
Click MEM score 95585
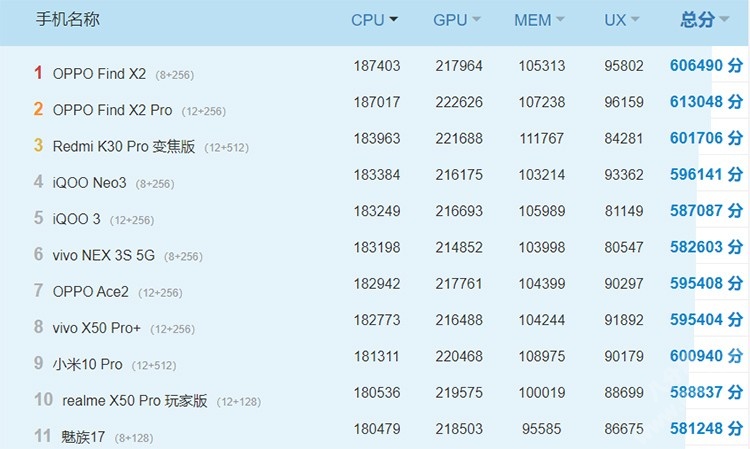541,429
